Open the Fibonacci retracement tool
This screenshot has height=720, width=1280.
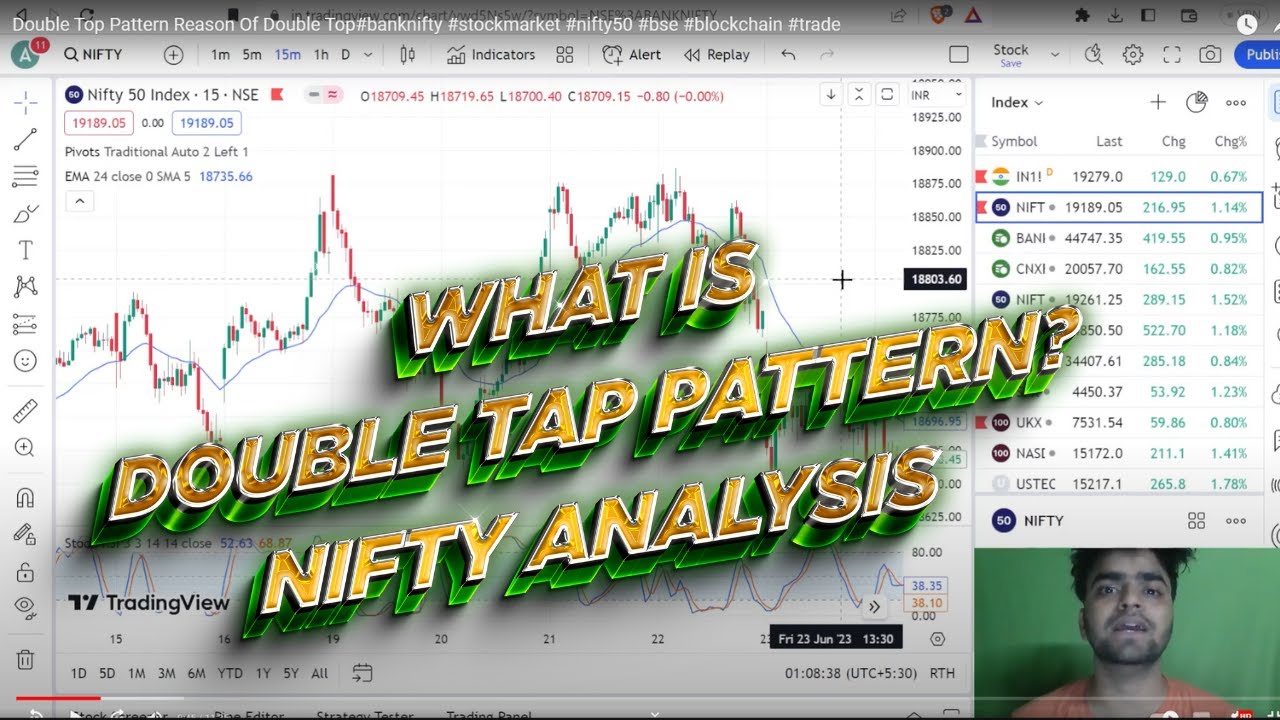tap(26, 177)
